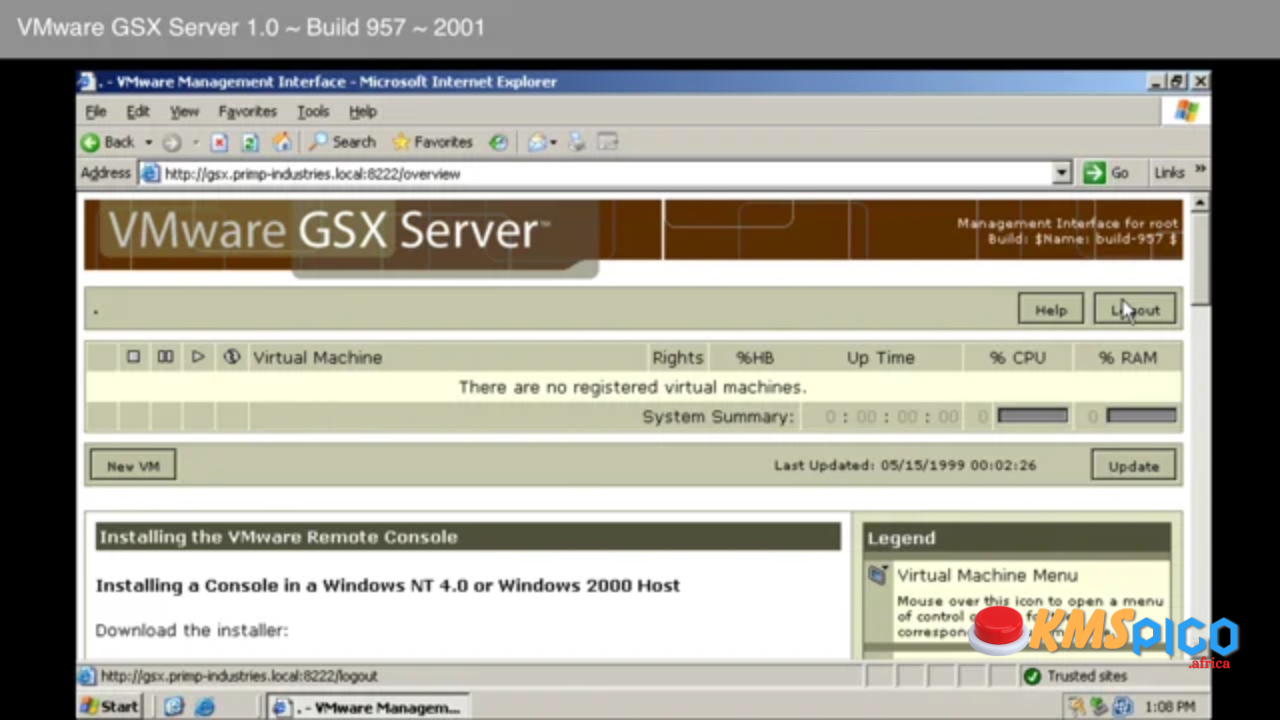
Task: Click the Logout button
Action: point(1135,310)
